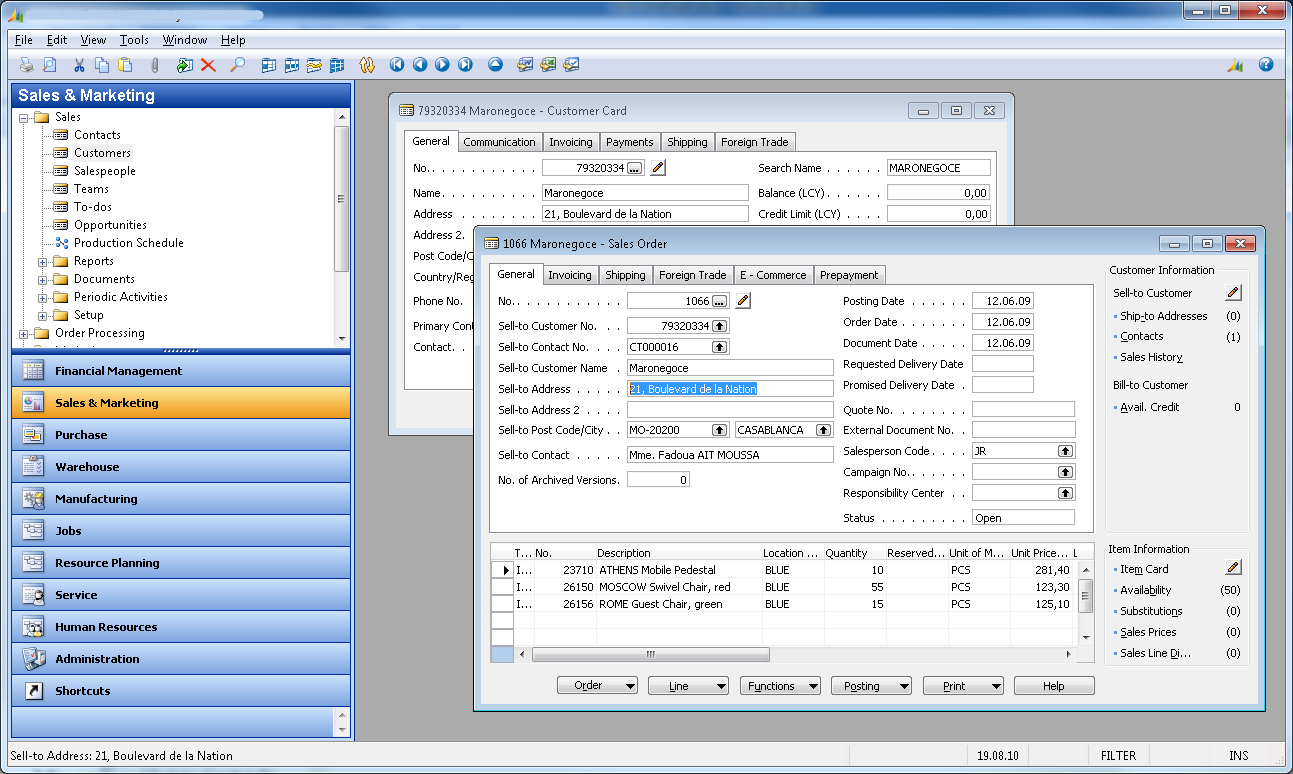Open the Window menu
1293x774 pixels.
(x=185, y=40)
